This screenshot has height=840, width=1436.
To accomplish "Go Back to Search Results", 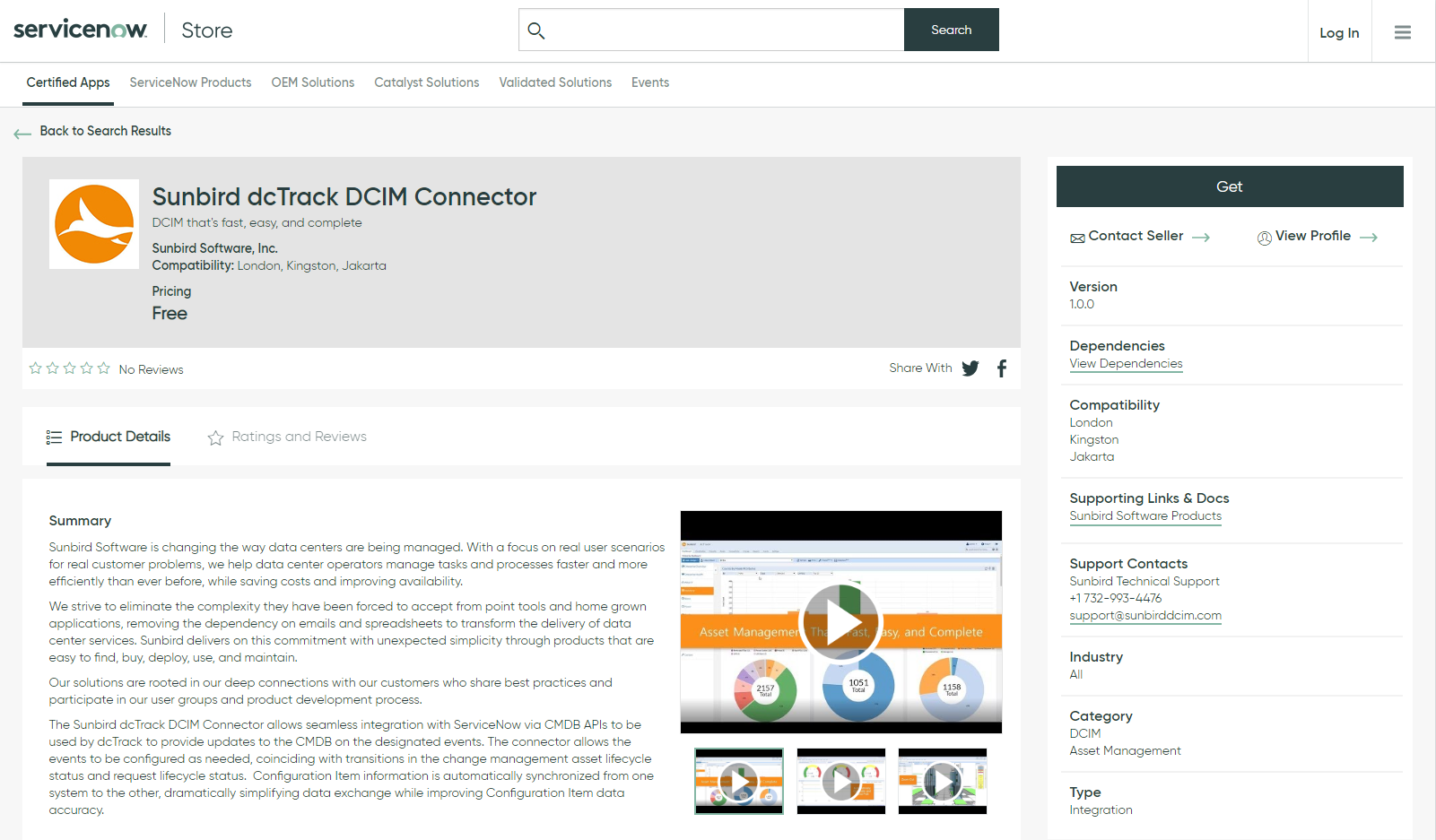I will [105, 131].
